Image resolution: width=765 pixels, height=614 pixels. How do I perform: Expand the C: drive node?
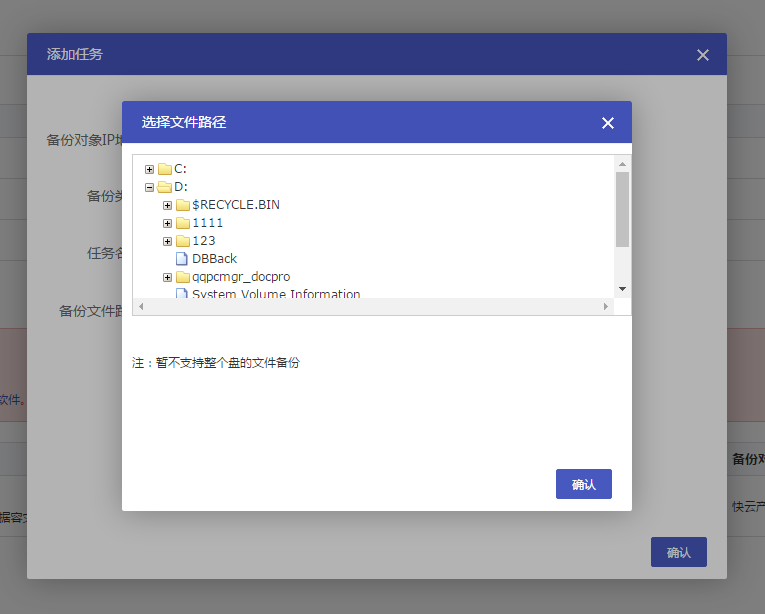coord(150,169)
